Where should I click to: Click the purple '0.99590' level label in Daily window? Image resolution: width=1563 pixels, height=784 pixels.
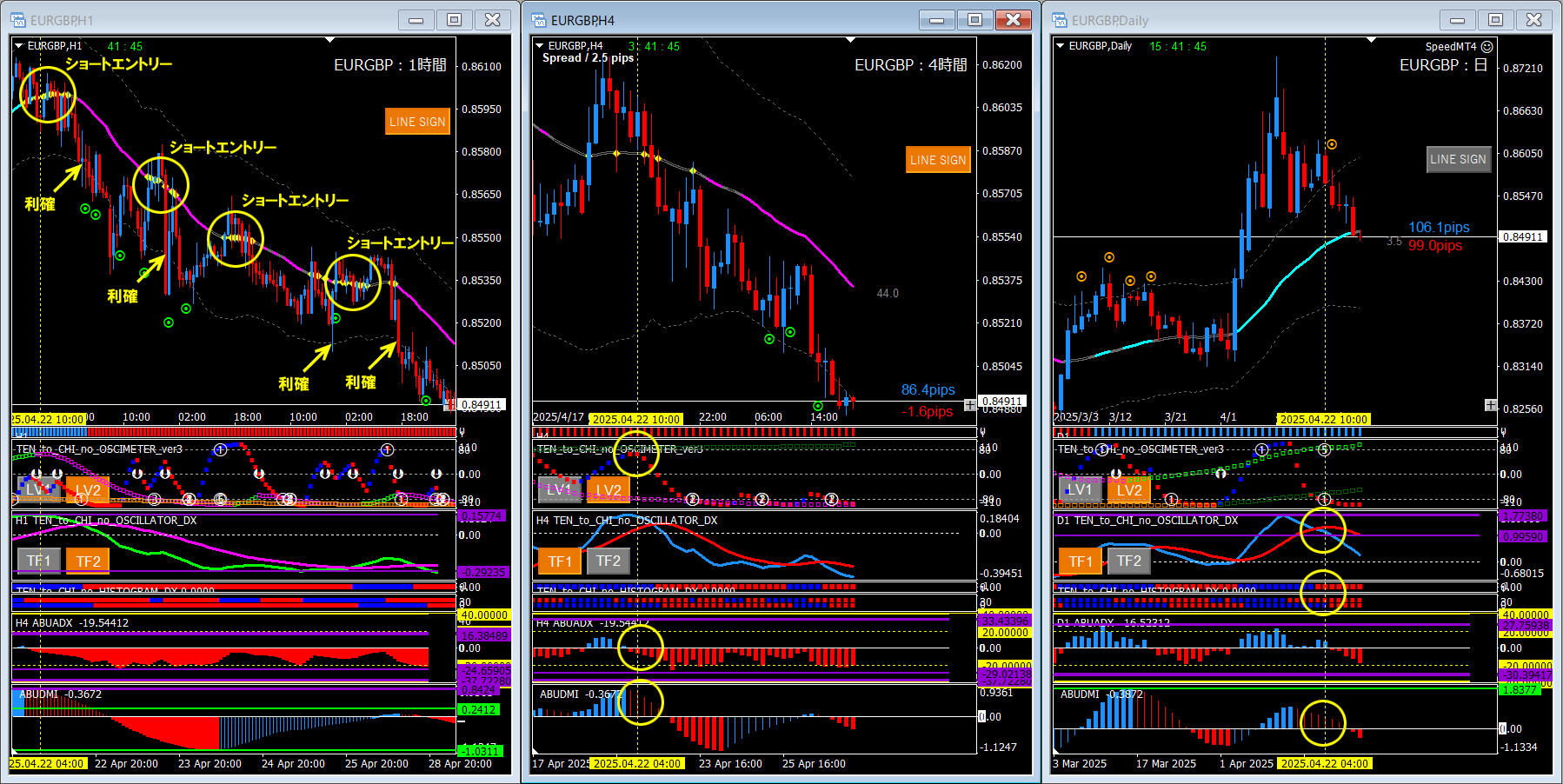click(x=1521, y=537)
